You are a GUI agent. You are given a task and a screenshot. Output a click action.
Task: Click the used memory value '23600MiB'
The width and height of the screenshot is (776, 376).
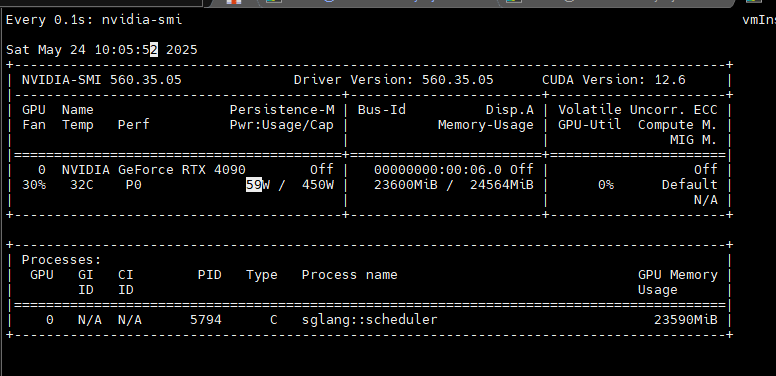405,185
